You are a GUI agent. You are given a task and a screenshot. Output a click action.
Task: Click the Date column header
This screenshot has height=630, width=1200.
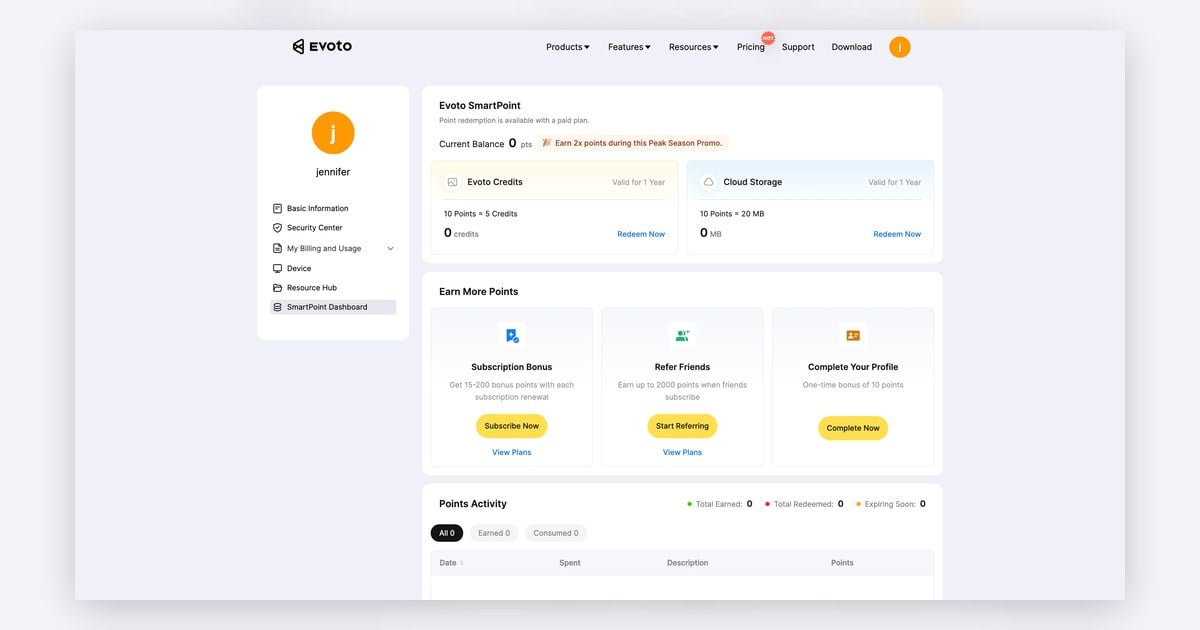pyautogui.click(x=448, y=563)
